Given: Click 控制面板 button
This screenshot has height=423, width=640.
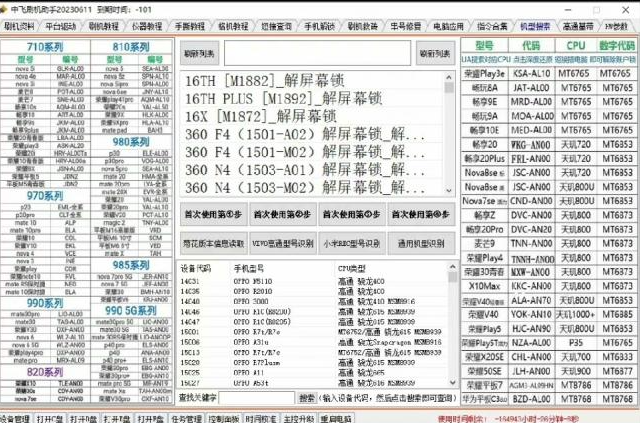Looking at the screenshot, I should pos(224,418).
